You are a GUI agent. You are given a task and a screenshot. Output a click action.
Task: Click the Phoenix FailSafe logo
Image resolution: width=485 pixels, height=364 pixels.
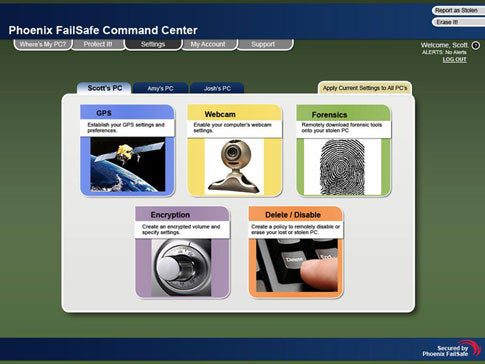point(451,349)
